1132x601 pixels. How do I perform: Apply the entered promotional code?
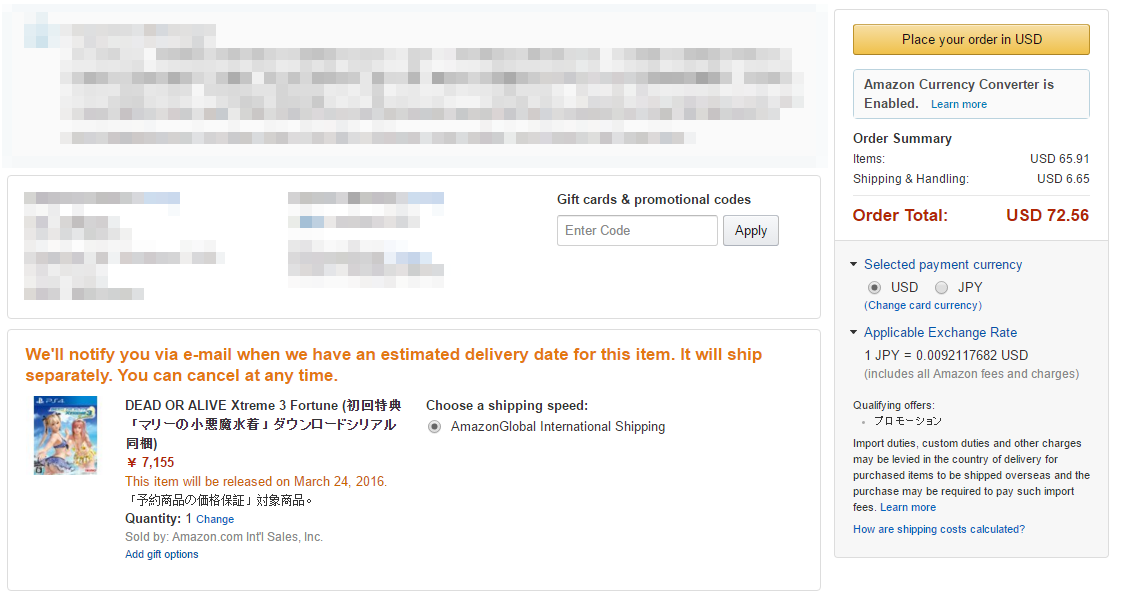point(750,230)
